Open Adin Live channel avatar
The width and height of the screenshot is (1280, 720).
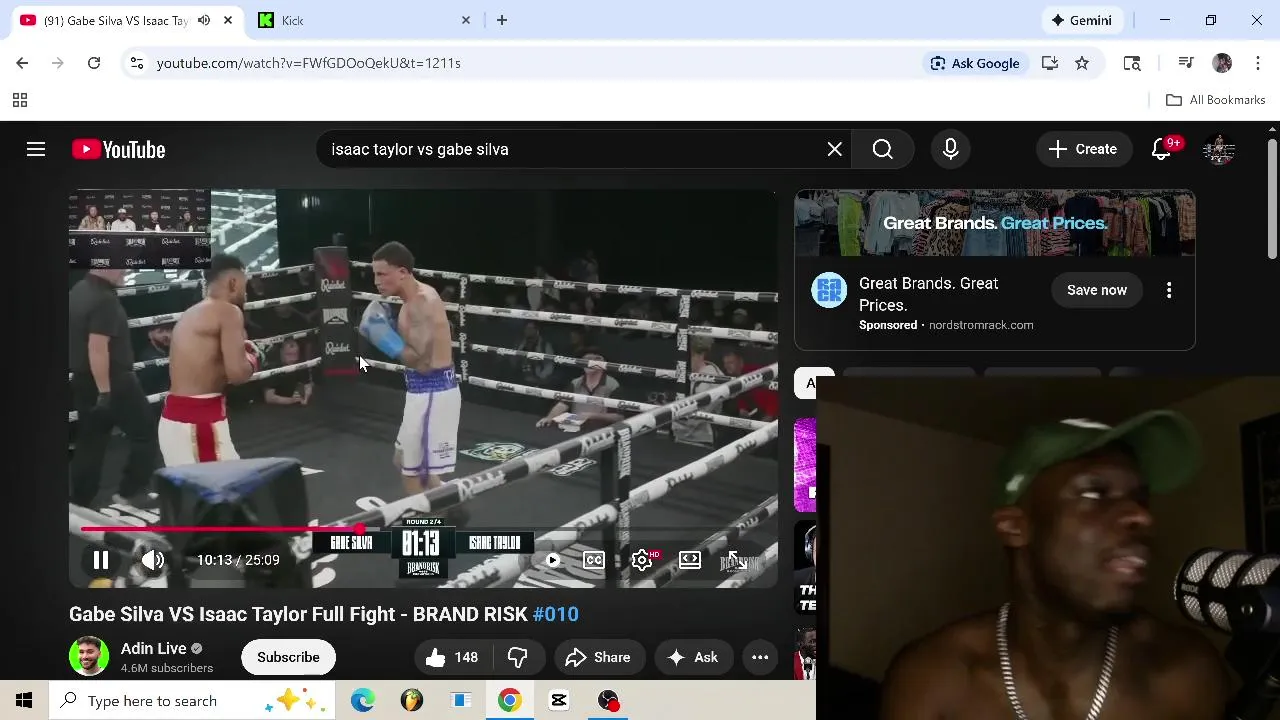(x=89, y=657)
